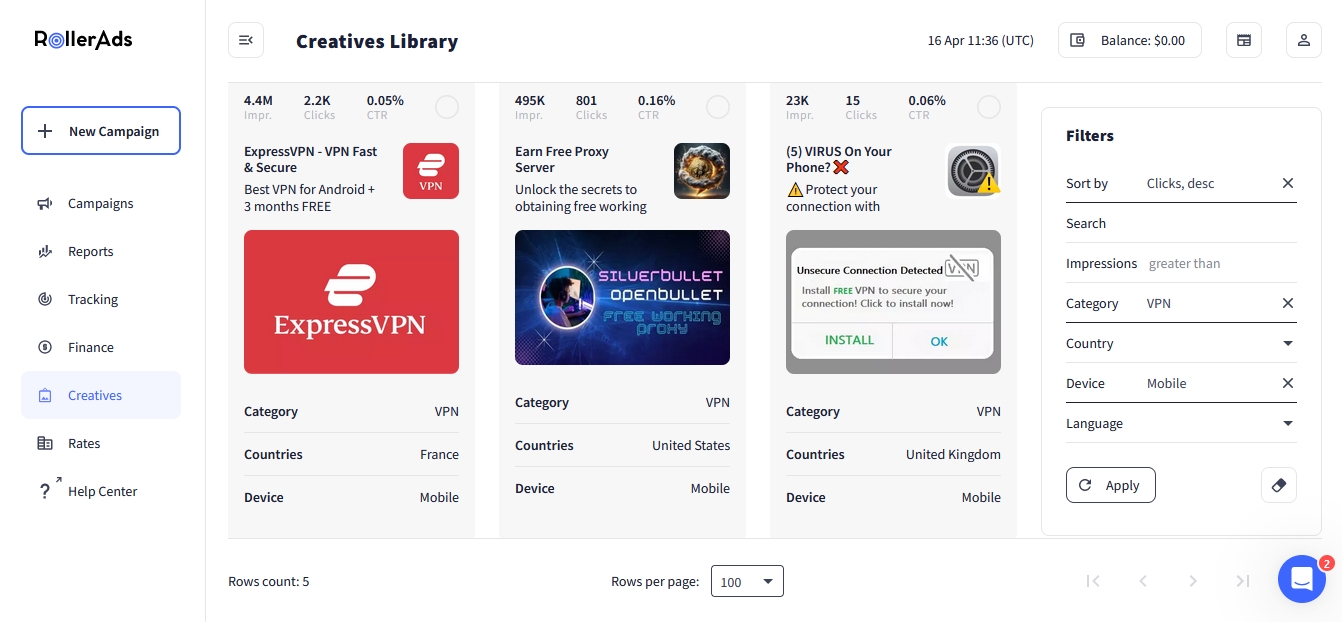Clear the Sort by Clicks, desc value
This screenshot has width=1342, height=622.
pos(1288,183)
